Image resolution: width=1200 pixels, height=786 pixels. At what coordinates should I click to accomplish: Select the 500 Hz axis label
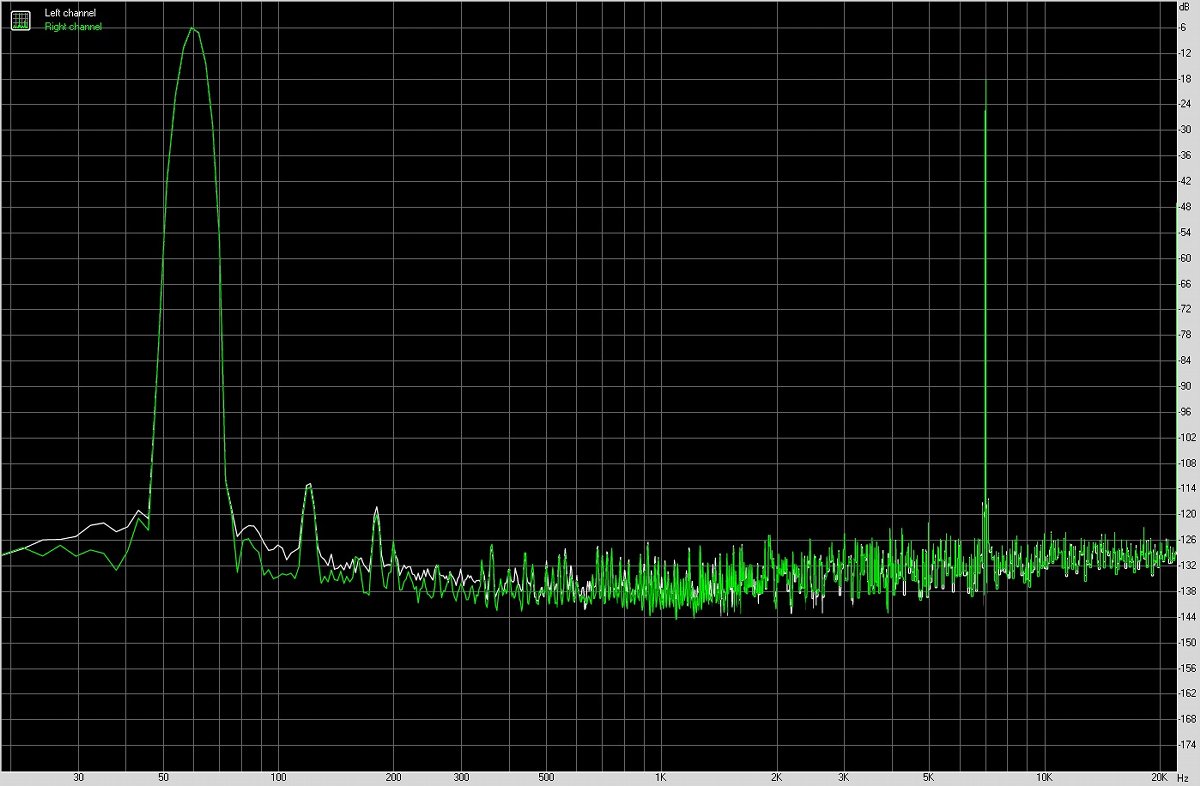pyautogui.click(x=547, y=775)
